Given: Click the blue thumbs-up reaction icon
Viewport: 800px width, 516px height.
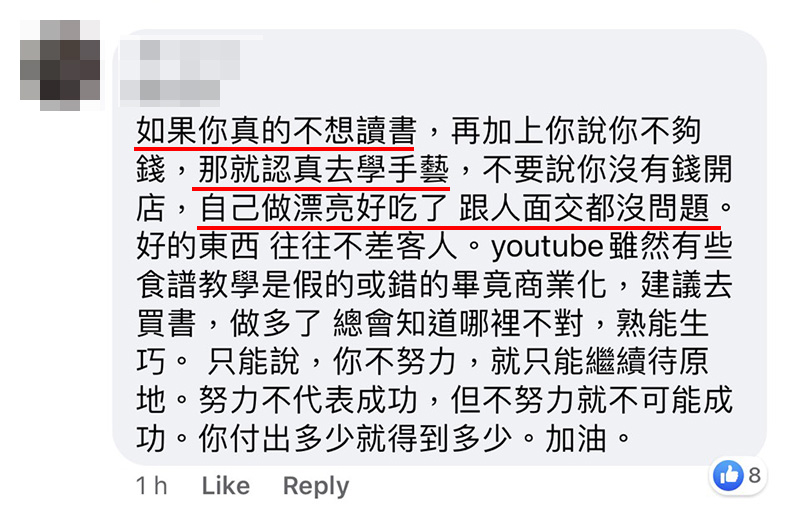Looking at the screenshot, I should click(729, 475).
